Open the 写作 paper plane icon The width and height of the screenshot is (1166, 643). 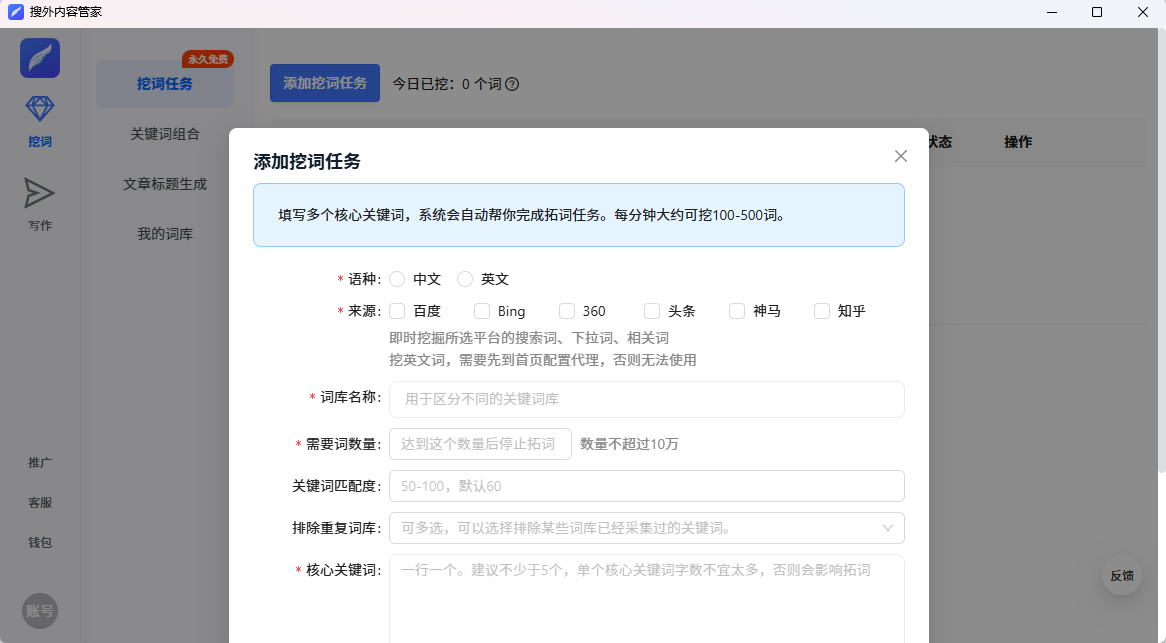[40, 193]
